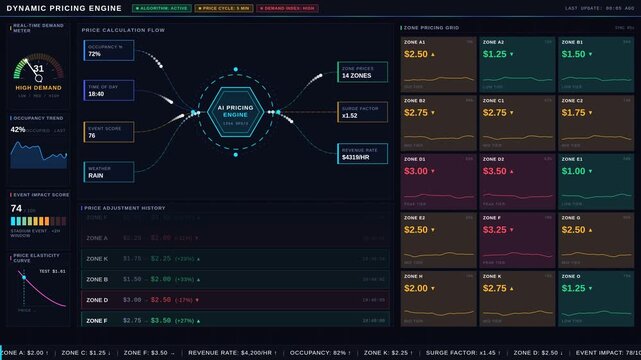Select Zone D2 price $3.50
The image size is (641, 360).
click(x=495, y=171)
